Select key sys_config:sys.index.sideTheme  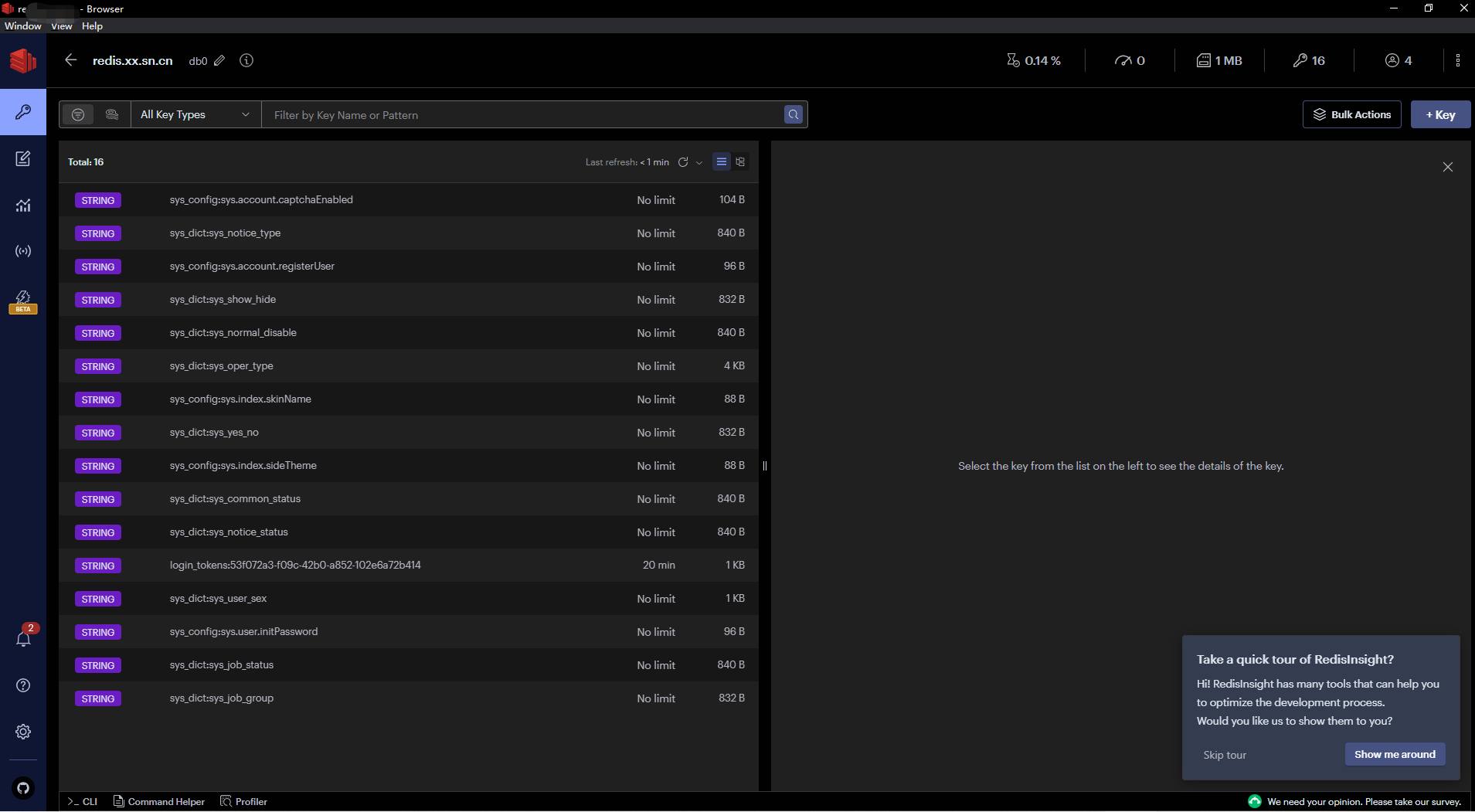[x=409, y=466]
